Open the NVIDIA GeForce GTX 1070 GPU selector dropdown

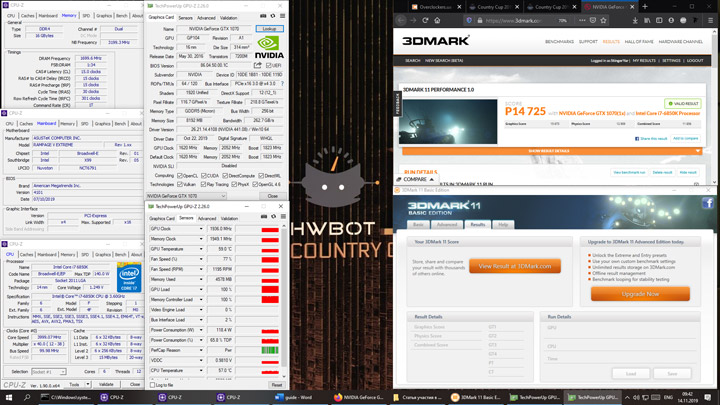point(186,196)
